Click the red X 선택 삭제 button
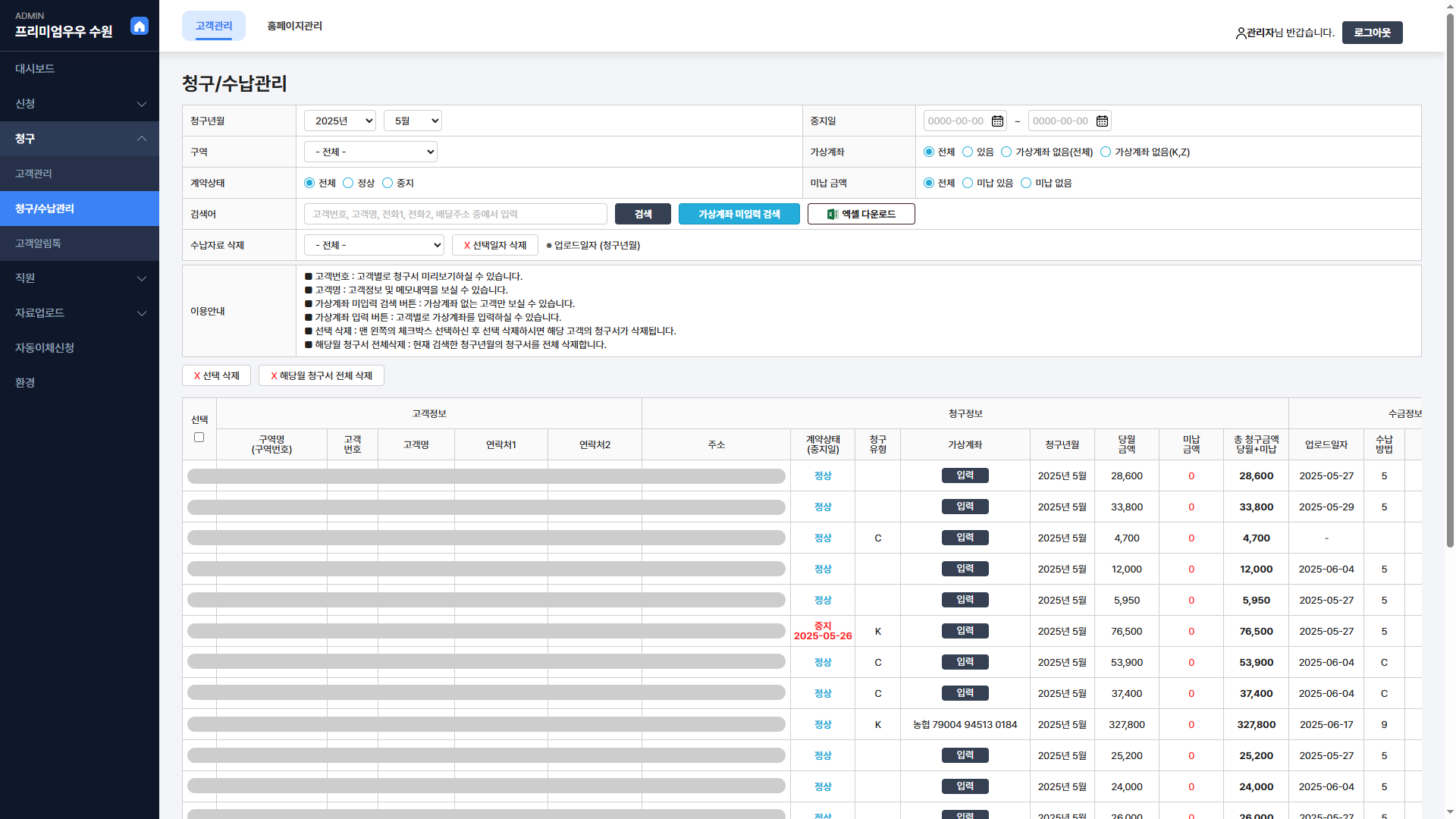 pos(216,376)
